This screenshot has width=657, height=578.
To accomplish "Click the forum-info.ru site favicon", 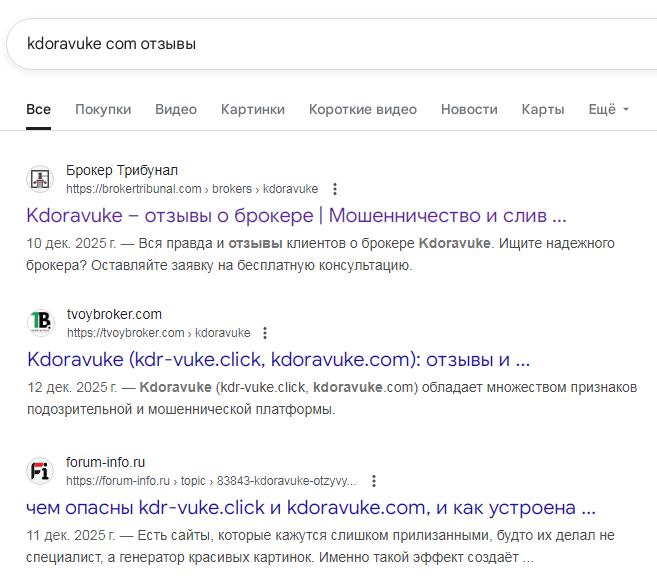I will (40, 471).
